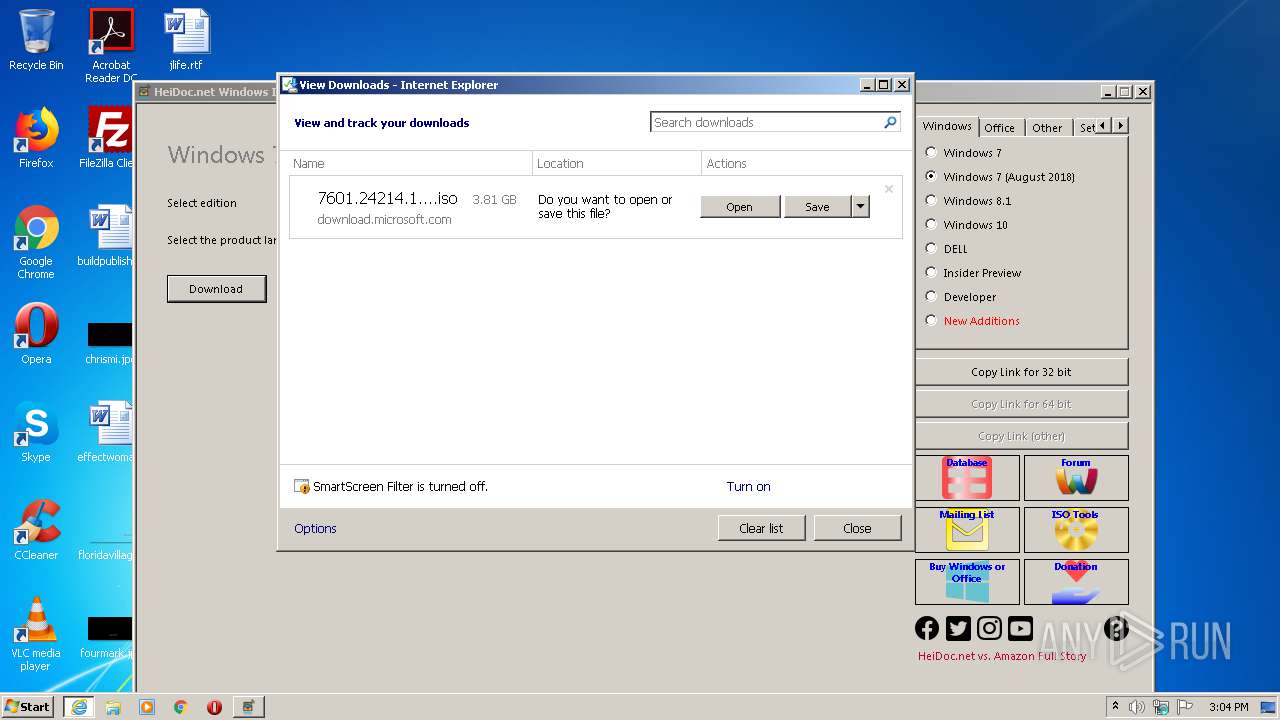Viewport: 1280px width, 720px height.
Task: Sort downloads by Name column
Action: [x=410, y=163]
